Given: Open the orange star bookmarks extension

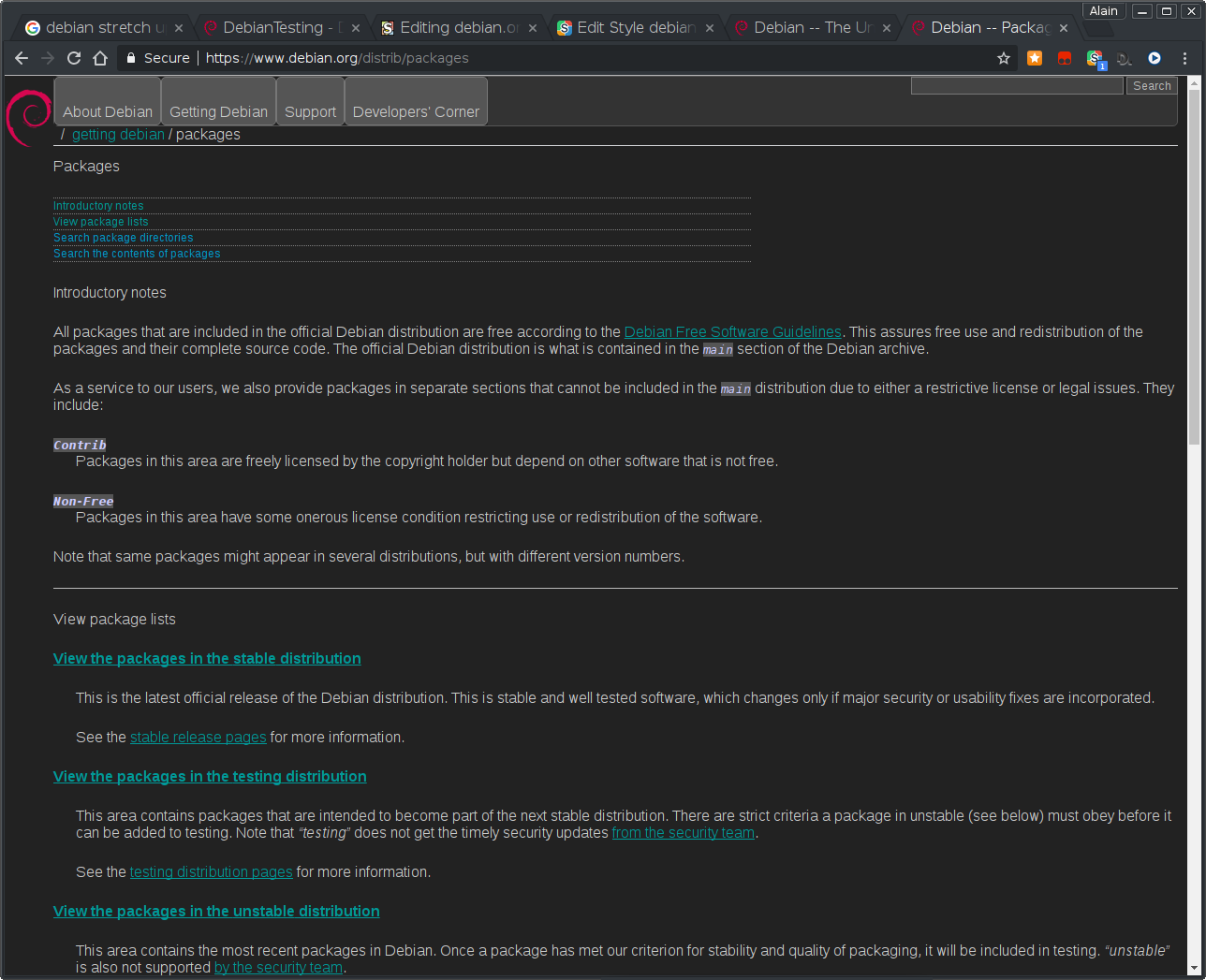Looking at the screenshot, I should click(x=1034, y=57).
